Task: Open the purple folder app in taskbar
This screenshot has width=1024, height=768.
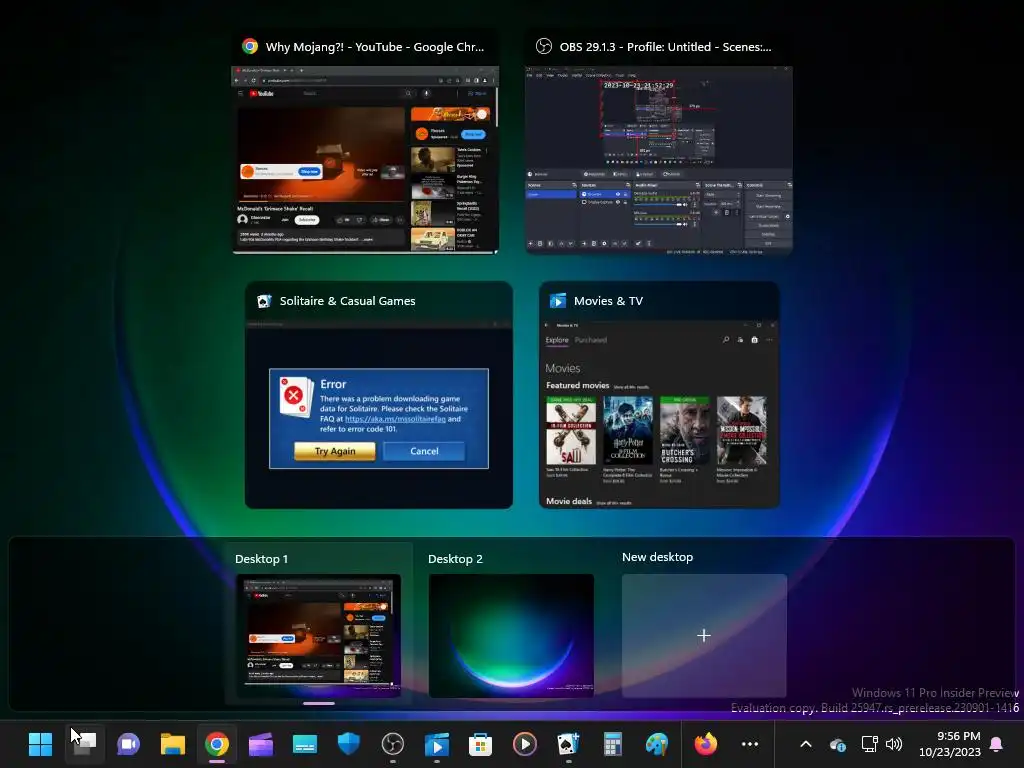Action: (x=261, y=743)
